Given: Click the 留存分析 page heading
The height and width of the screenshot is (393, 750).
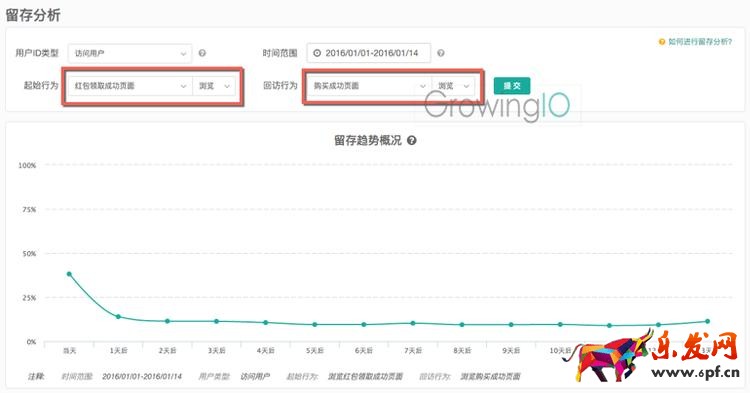Looking at the screenshot, I should [33, 15].
